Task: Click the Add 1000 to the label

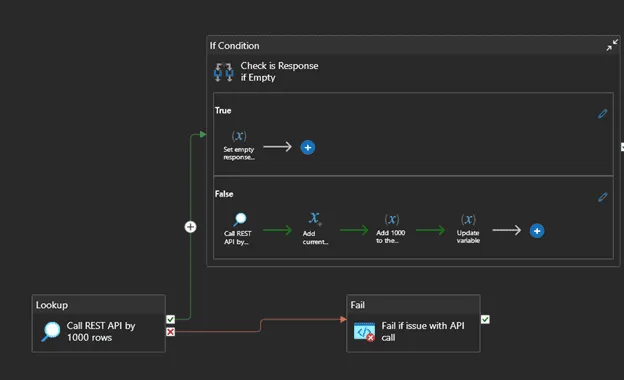Action: point(390,236)
